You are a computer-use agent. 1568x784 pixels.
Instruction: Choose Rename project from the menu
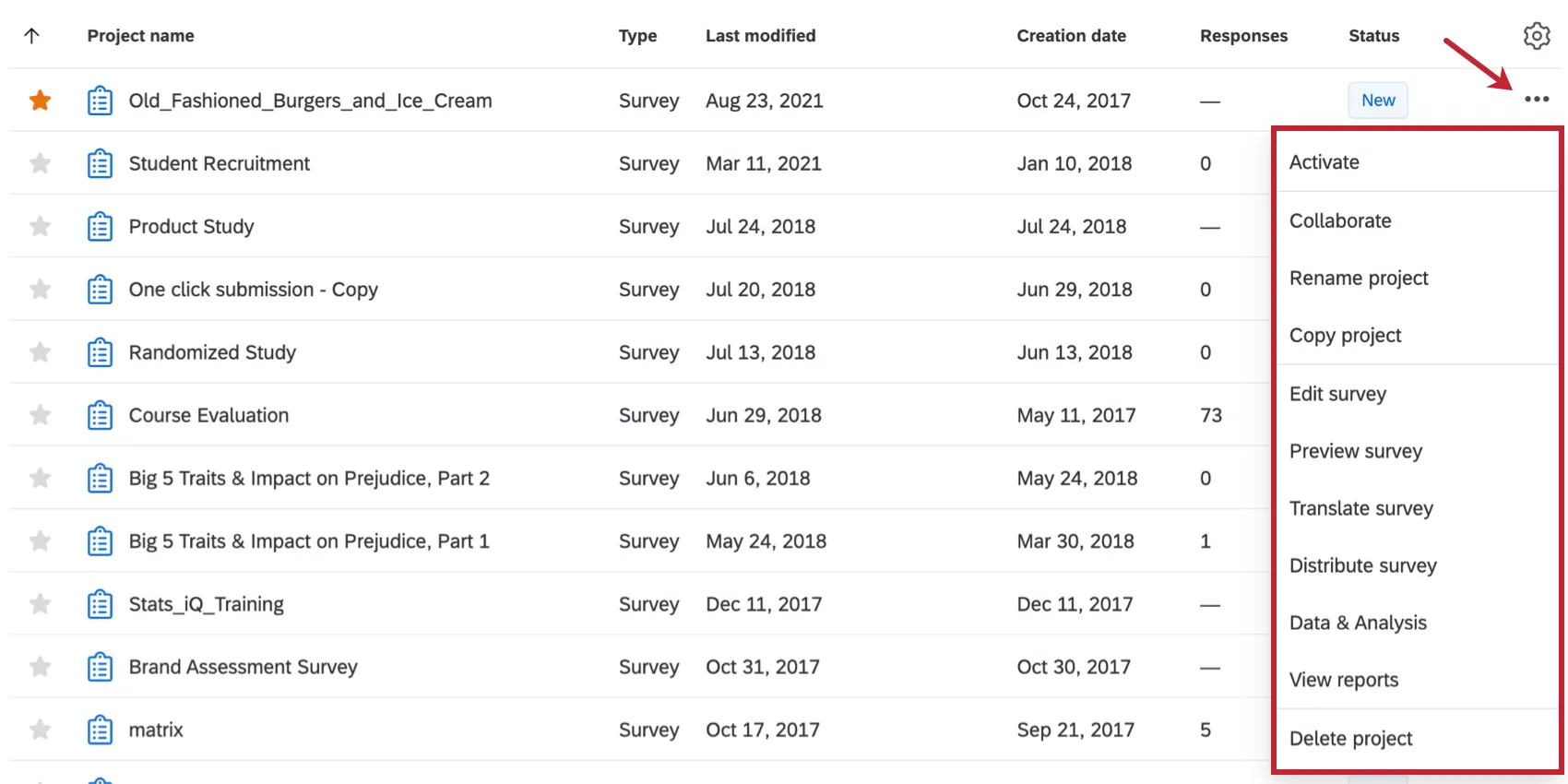tap(1359, 278)
